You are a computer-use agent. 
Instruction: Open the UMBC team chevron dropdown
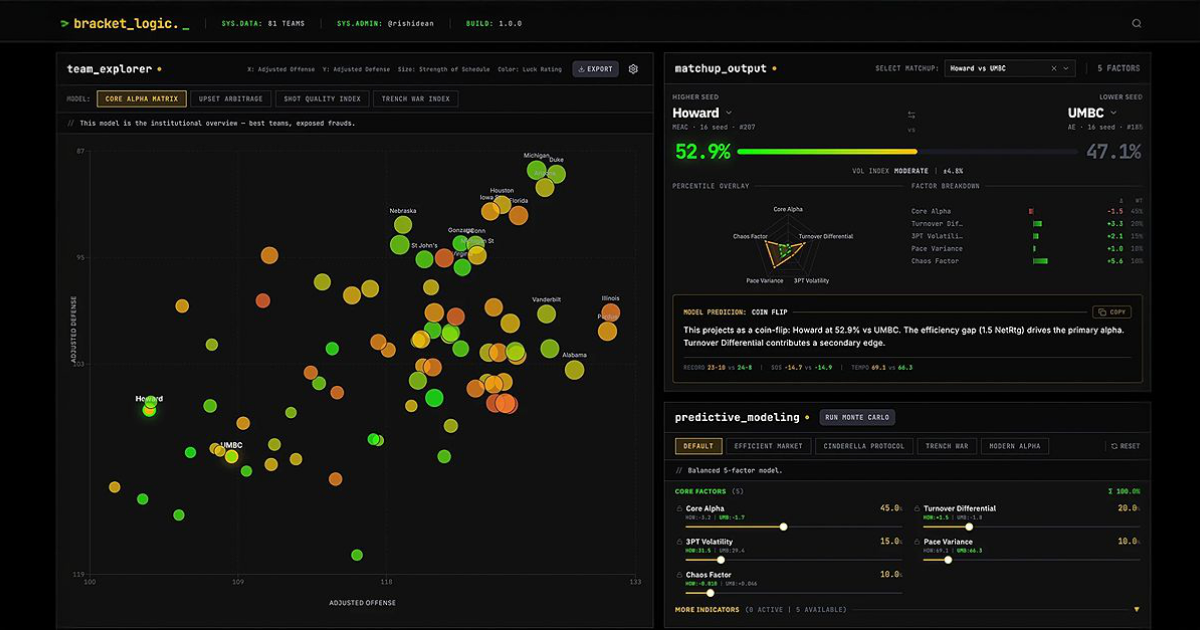tap(1113, 113)
